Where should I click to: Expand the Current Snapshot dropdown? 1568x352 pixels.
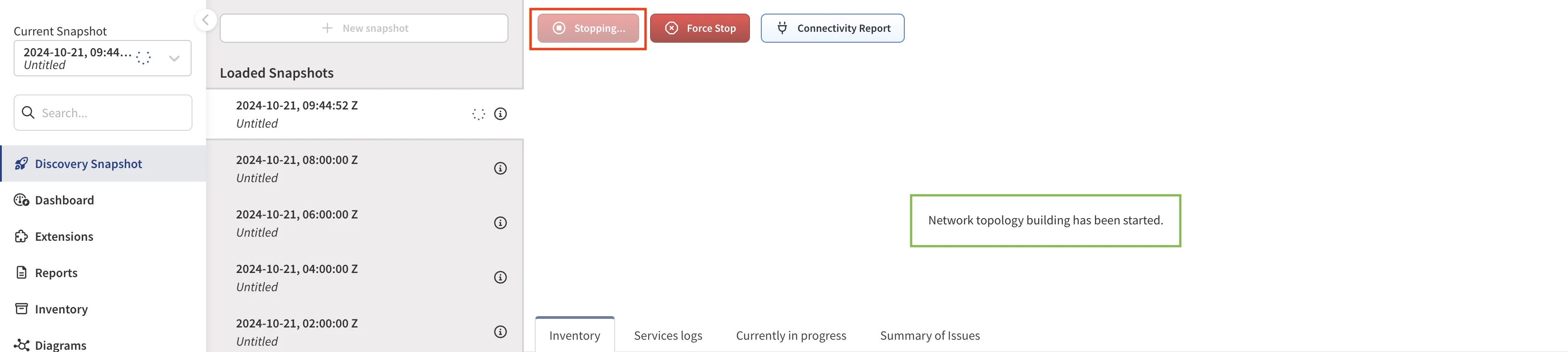click(174, 59)
